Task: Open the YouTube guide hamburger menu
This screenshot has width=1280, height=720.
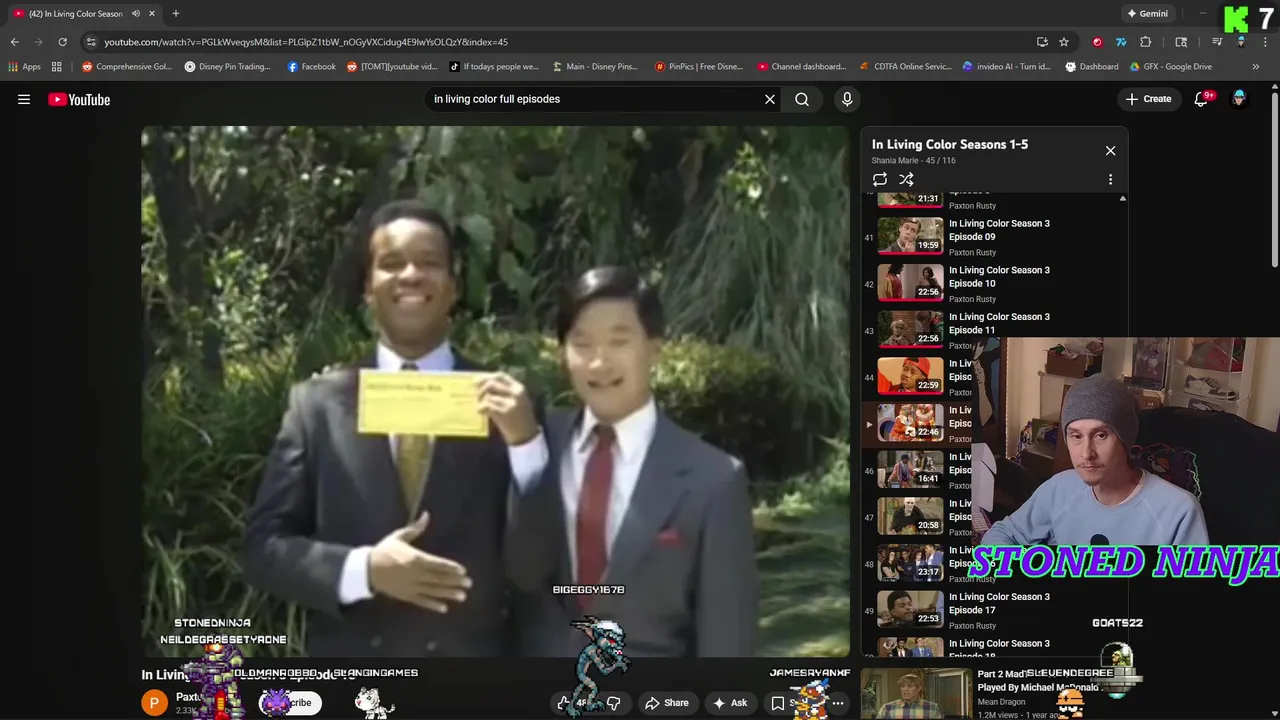Action: click(24, 99)
